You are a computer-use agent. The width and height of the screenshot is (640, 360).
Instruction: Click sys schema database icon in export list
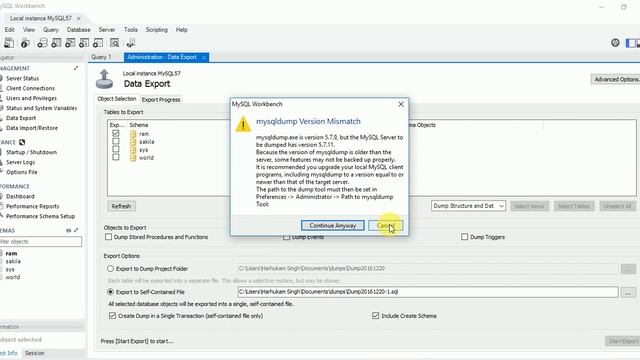click(133, 150)
